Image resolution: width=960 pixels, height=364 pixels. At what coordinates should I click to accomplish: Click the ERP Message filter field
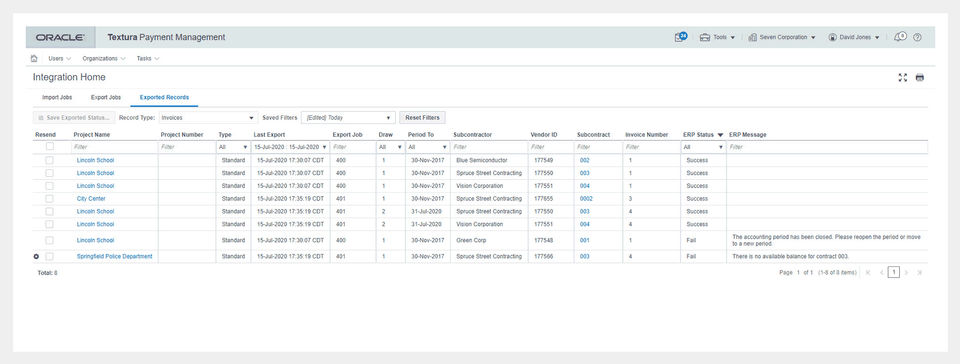[827, 147]
